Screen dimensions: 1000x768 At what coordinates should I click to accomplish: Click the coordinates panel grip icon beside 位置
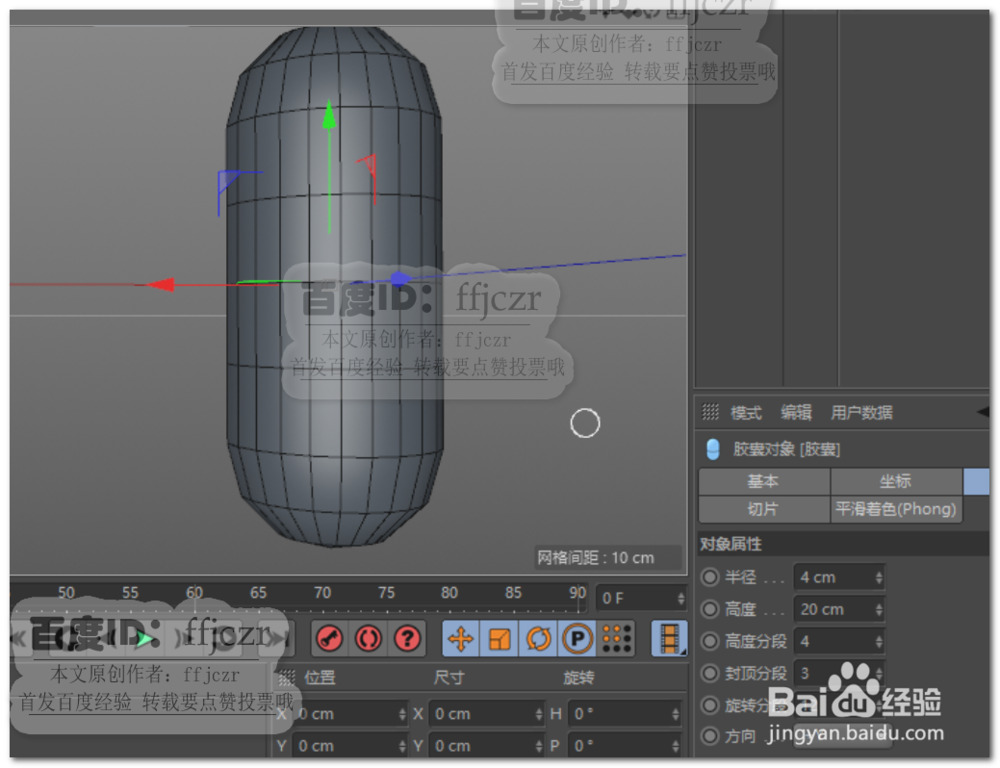pyautogui.click(x=287, y=677)
